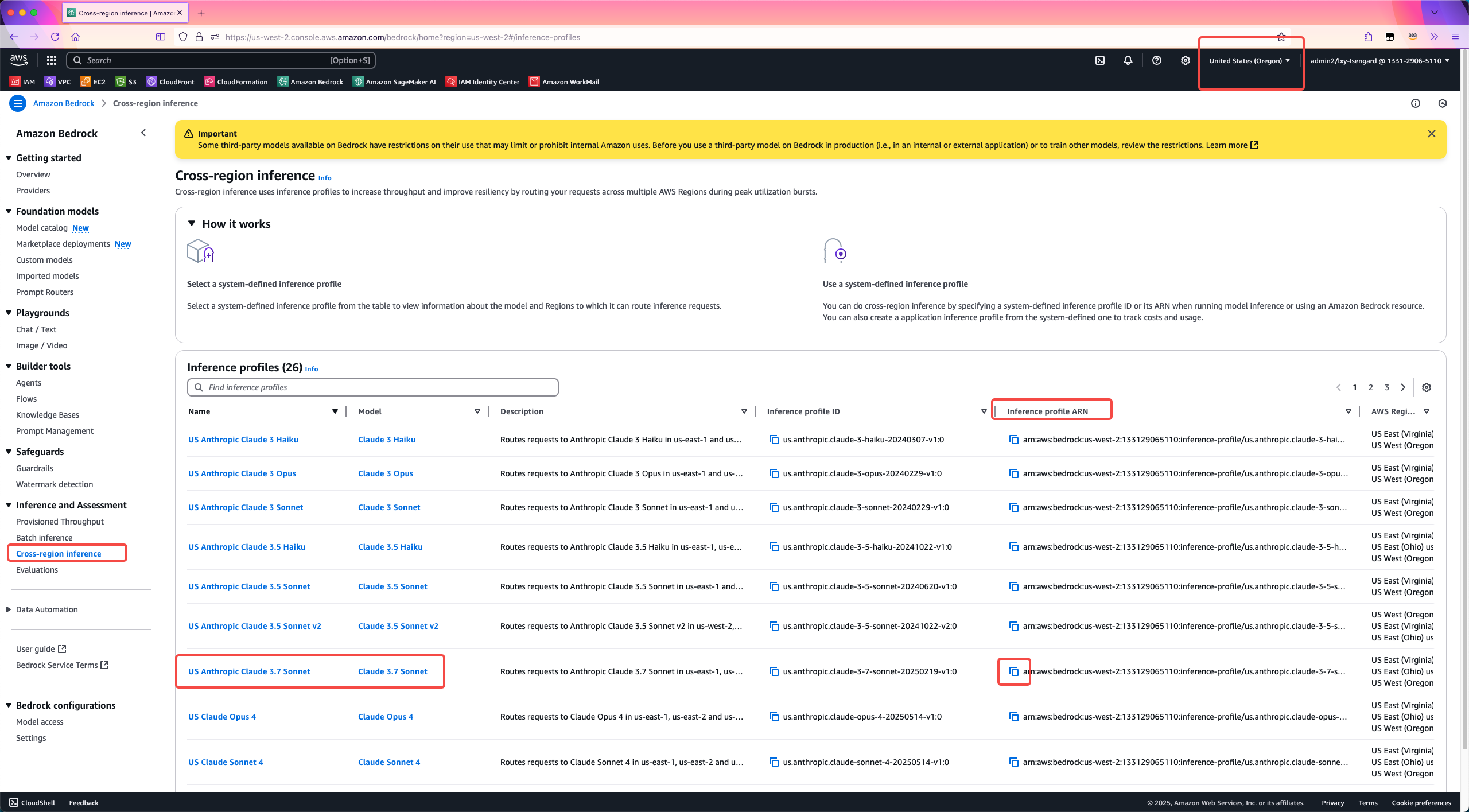Select Cross-region inference in the sidebar
The image size is (1469, 812).
coord(59,554)
